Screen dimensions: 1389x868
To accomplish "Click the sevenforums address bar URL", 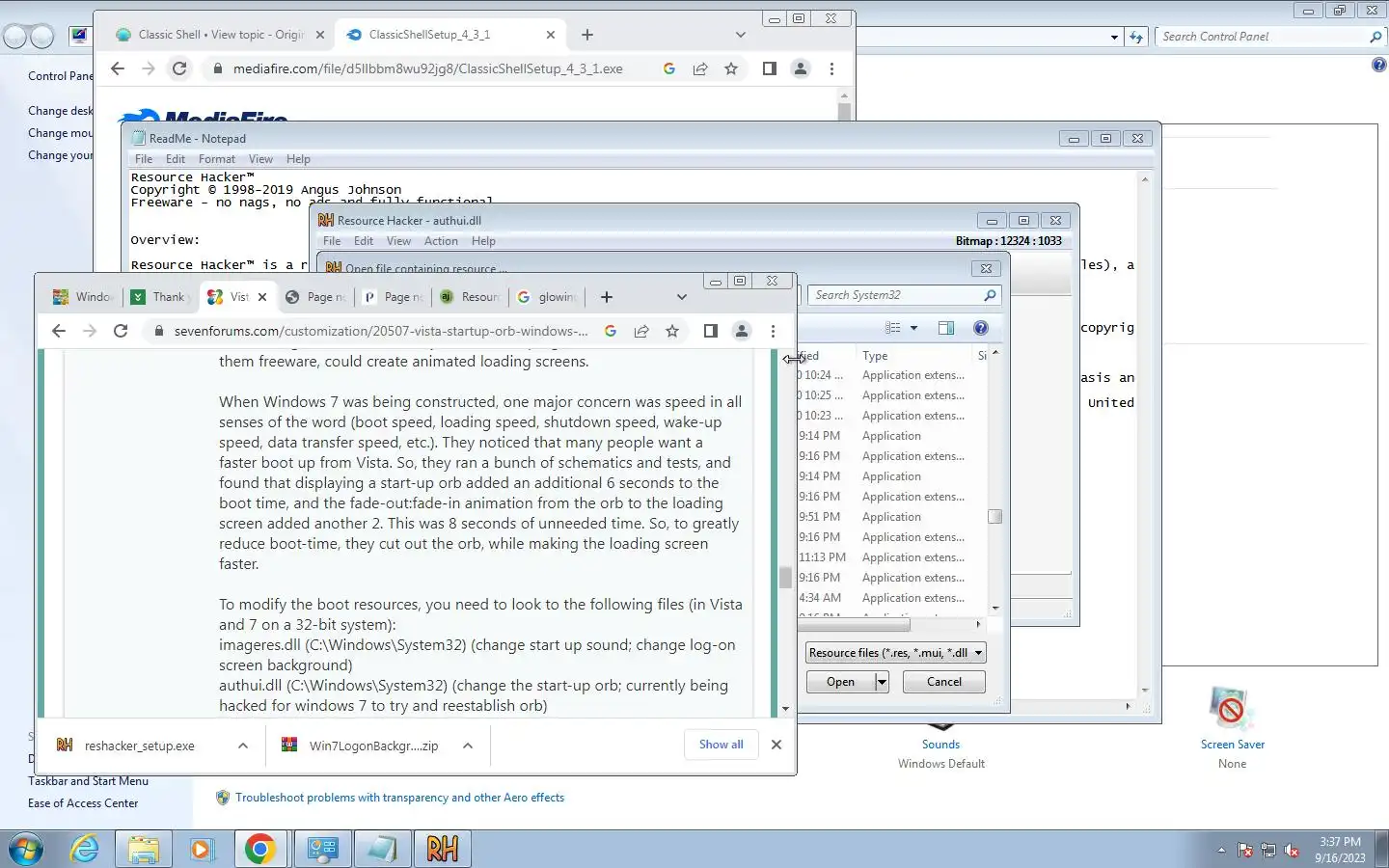I will pos(381,331).
